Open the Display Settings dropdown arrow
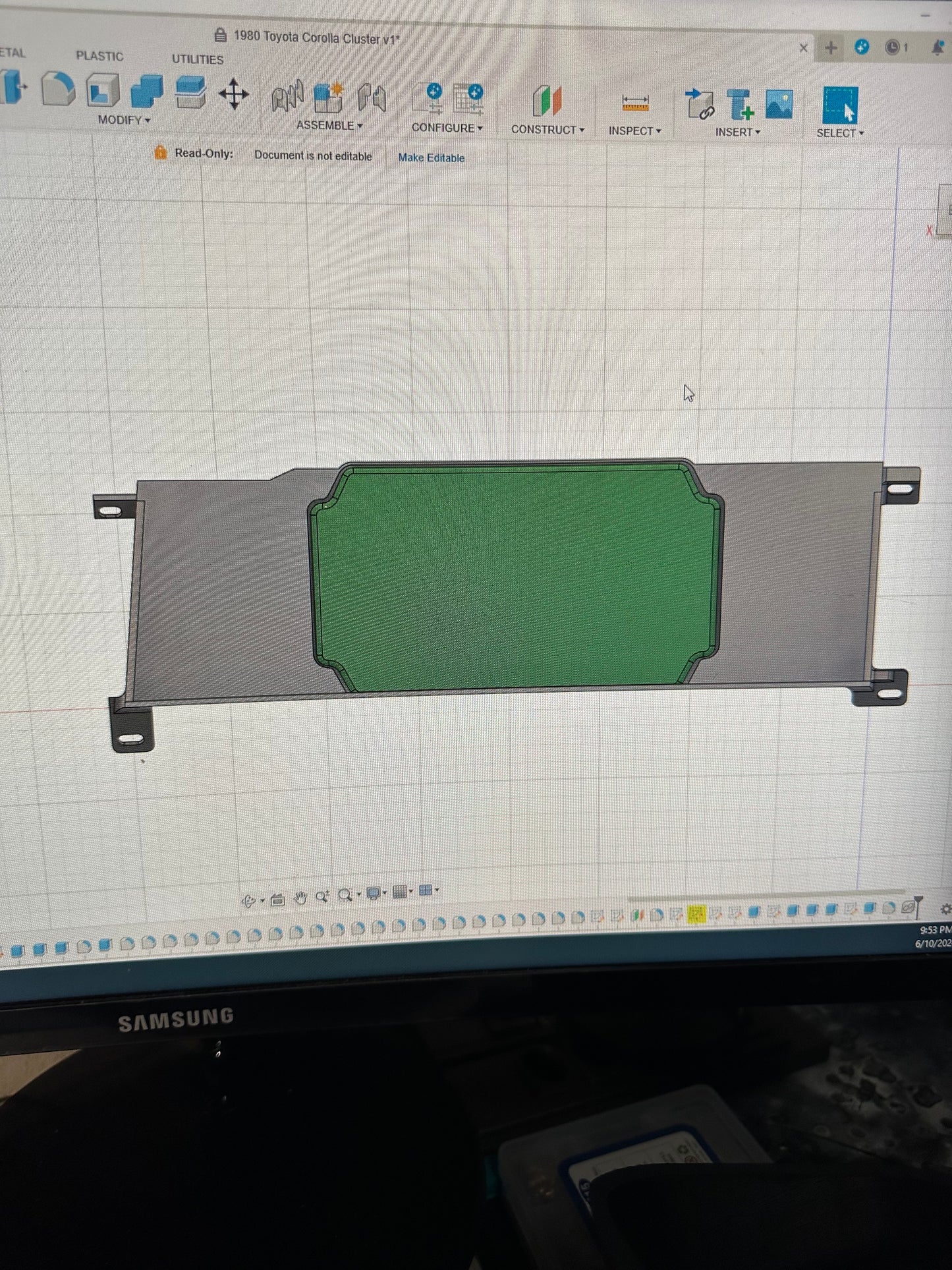952x1270 pixels. [385, 894]
